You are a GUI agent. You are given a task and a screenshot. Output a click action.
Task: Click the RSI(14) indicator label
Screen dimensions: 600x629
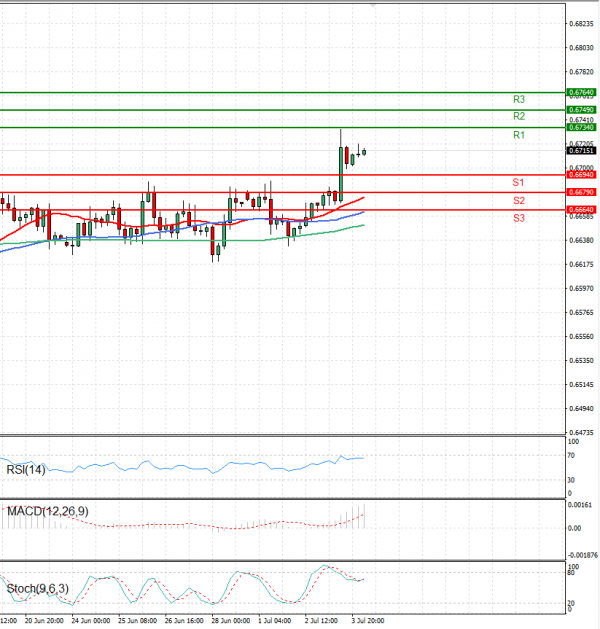(26, 470)
